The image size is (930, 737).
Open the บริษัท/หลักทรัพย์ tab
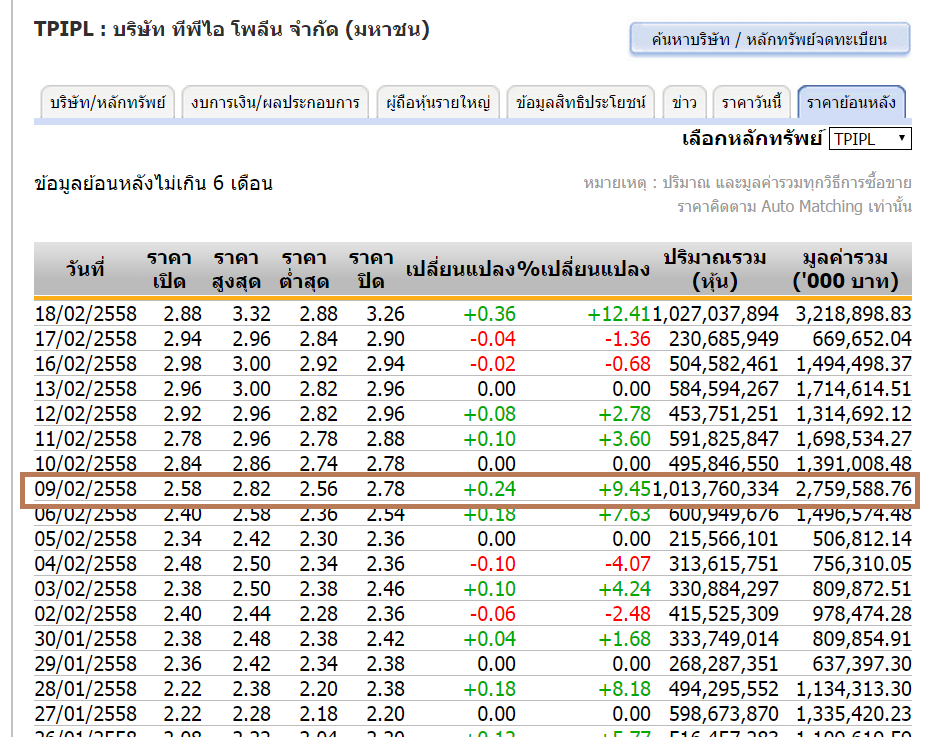[x=108, y=102]
